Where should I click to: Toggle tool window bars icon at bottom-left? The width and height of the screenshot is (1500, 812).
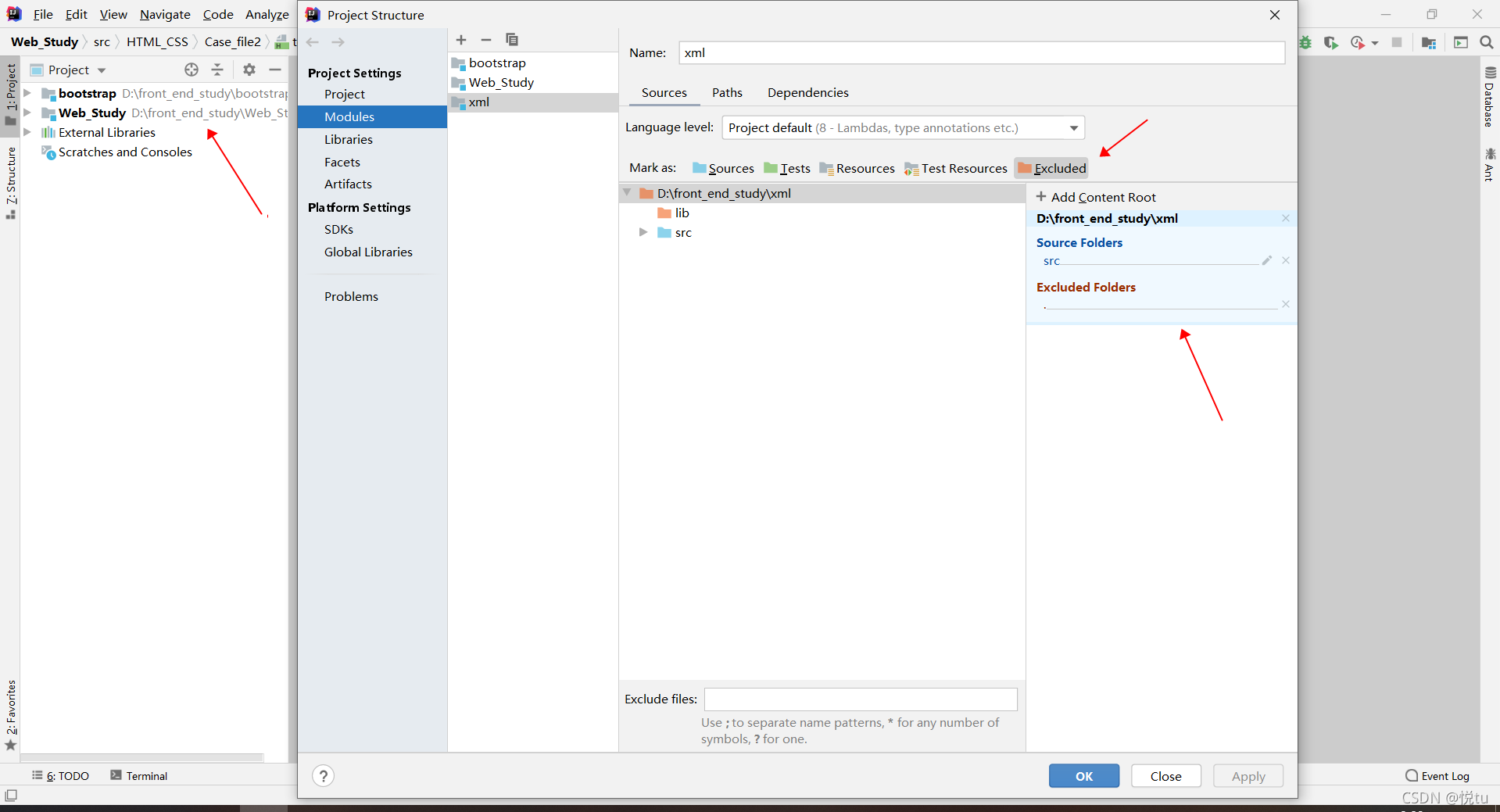tap(11, 796)
